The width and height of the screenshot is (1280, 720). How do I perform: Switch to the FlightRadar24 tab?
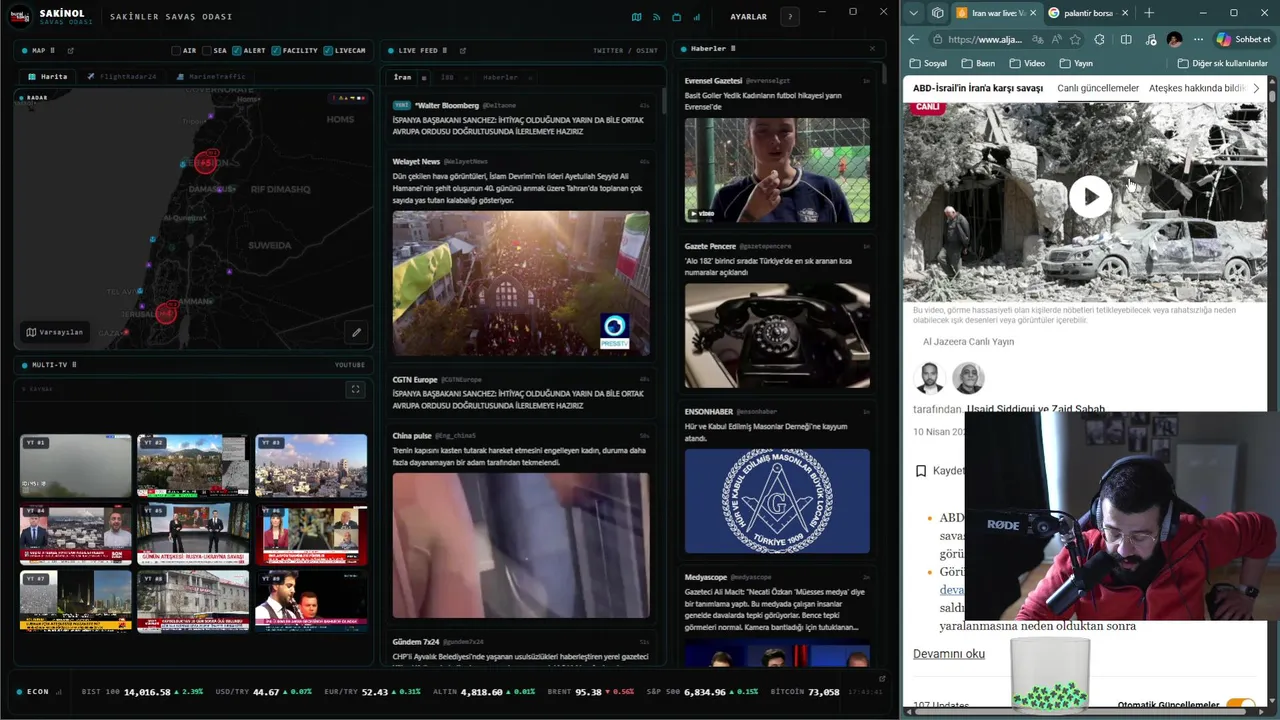[x=121, y=76]
